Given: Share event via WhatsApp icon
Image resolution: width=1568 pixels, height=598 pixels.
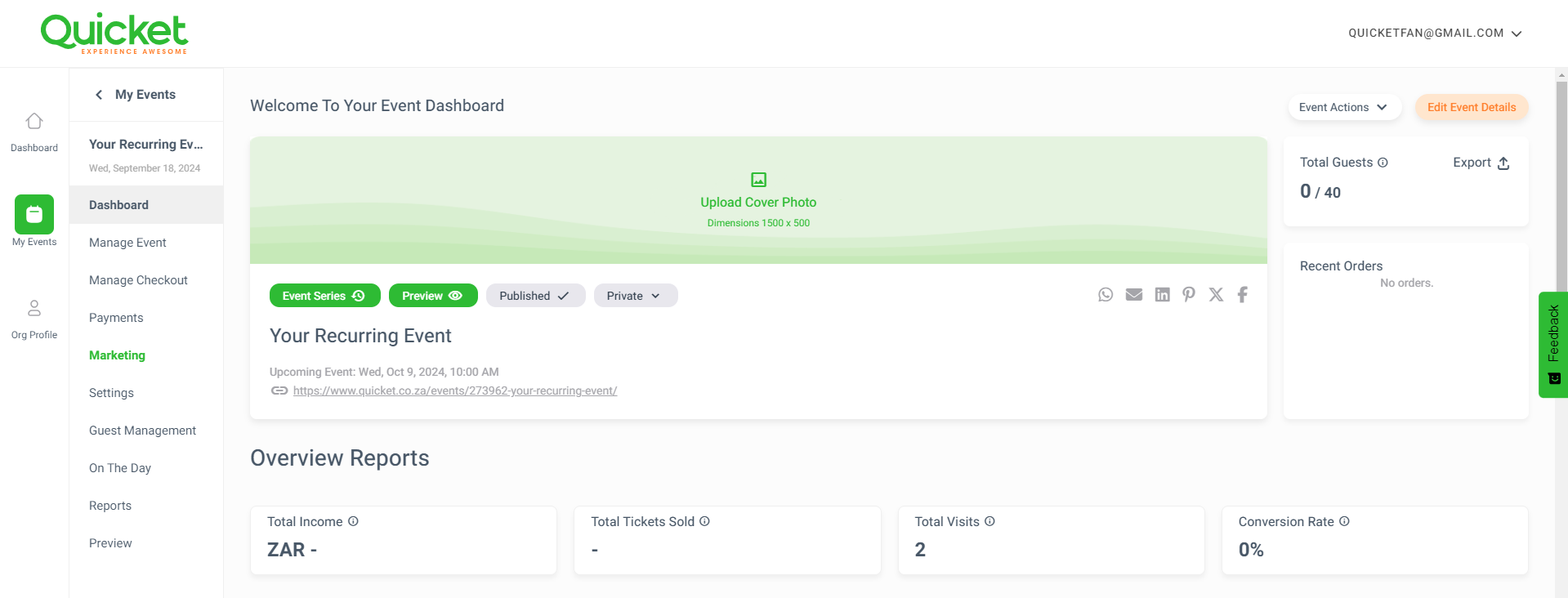Looking at the screenshot, I should (1106, 295).
